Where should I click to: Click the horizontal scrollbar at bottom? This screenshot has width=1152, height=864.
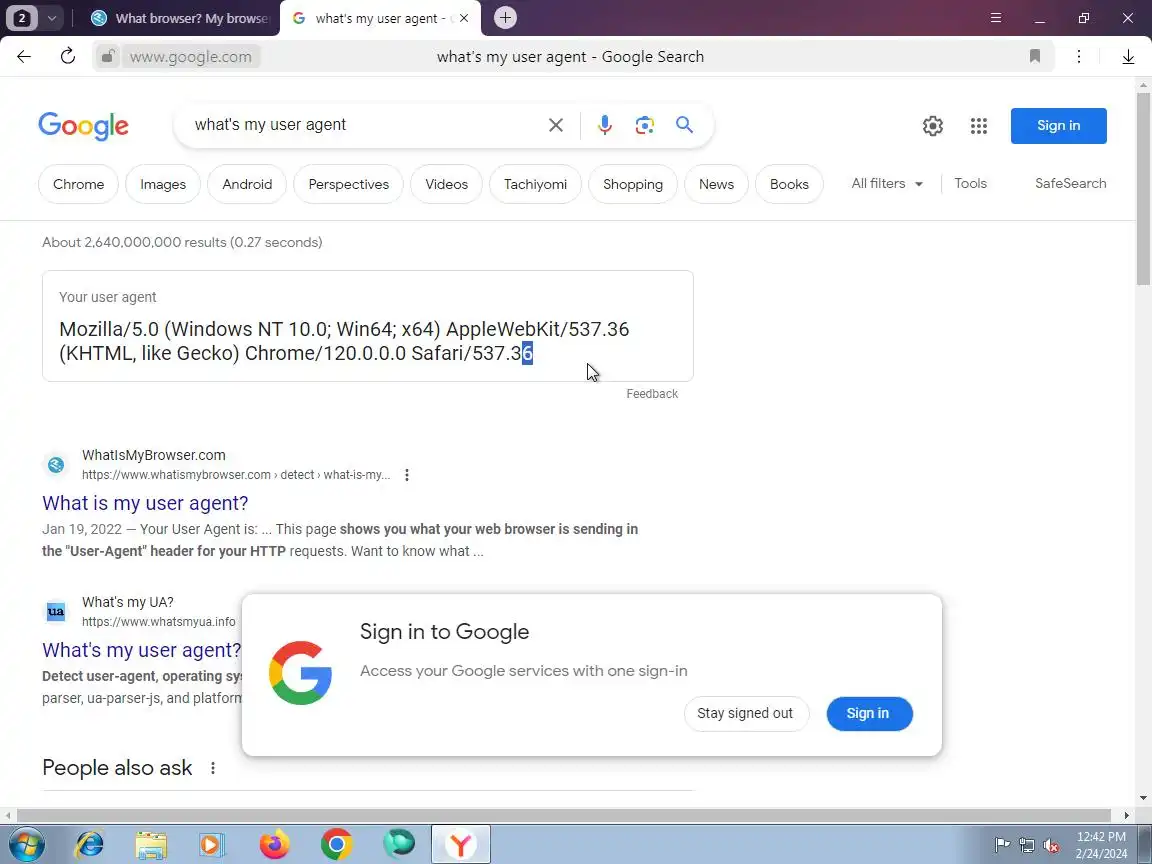[564, 815]
